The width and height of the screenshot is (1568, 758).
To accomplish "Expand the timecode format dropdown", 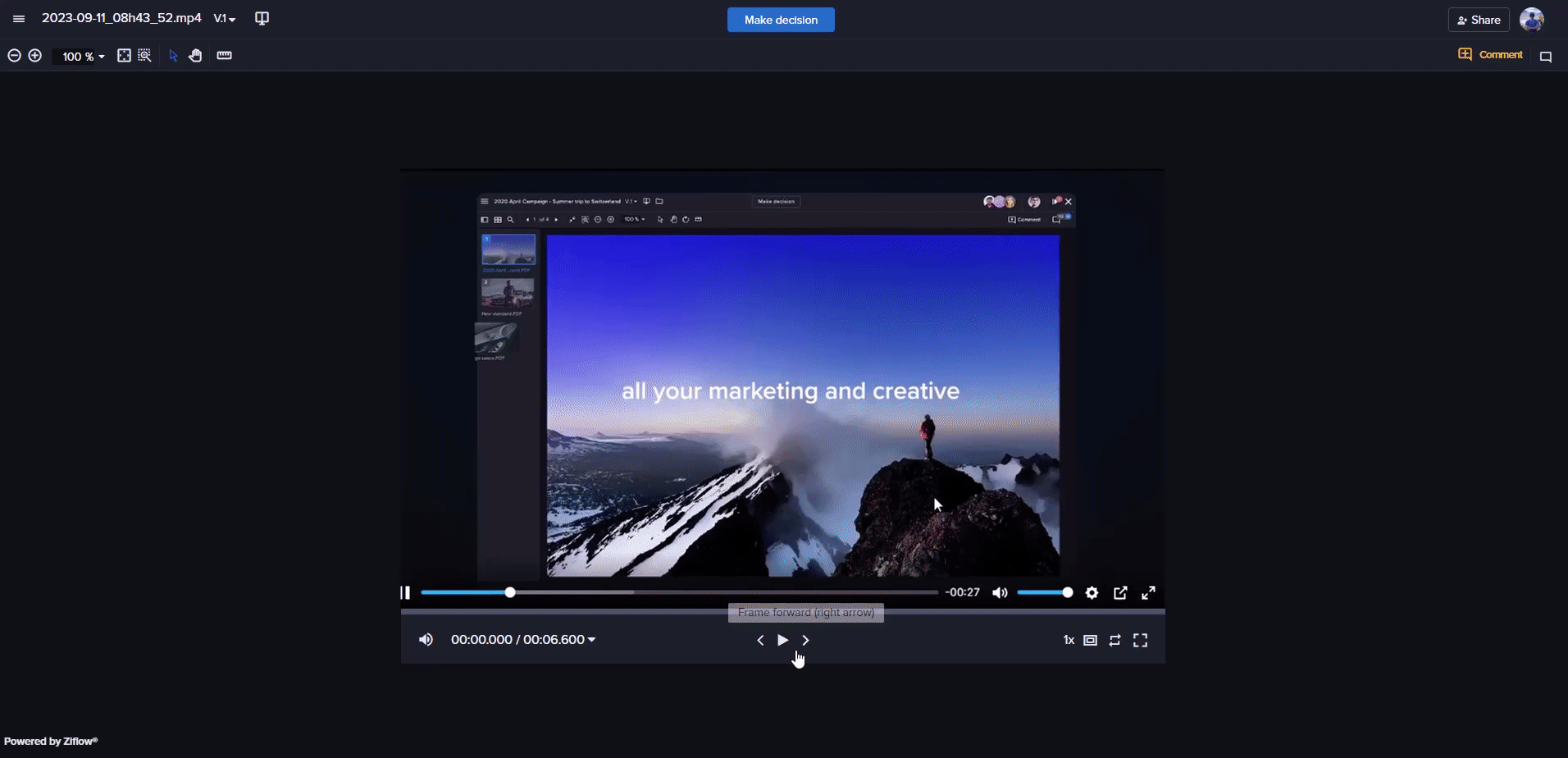I will click(x=591, y=640).
